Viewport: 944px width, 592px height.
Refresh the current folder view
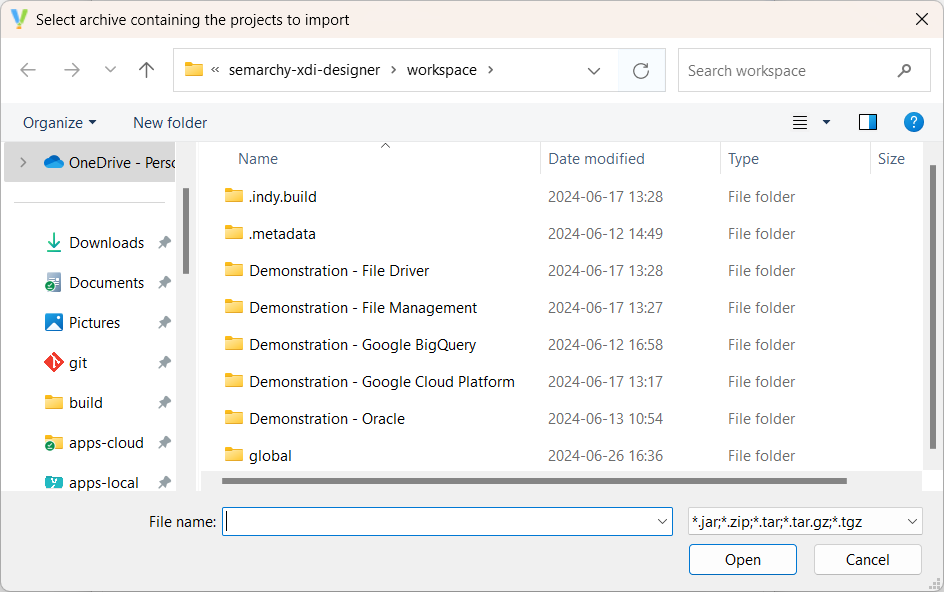tap(641, 70)
